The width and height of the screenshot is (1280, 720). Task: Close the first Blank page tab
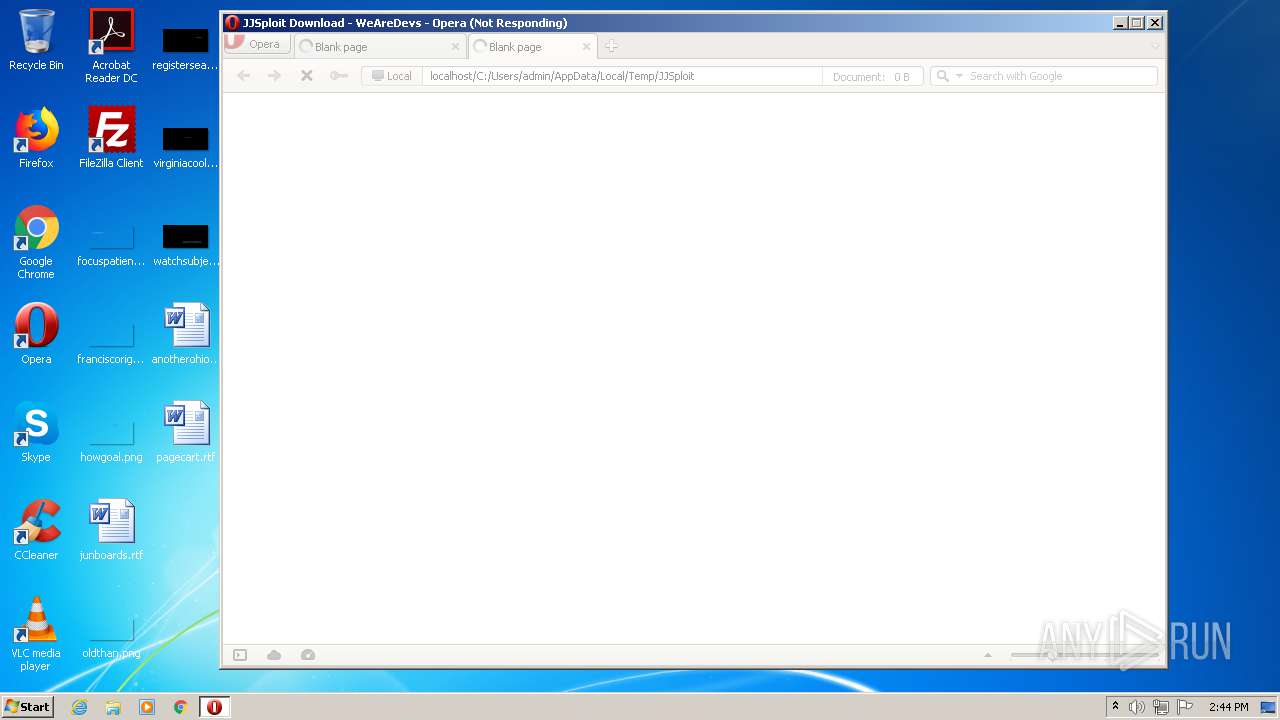(x=455, y=46)
